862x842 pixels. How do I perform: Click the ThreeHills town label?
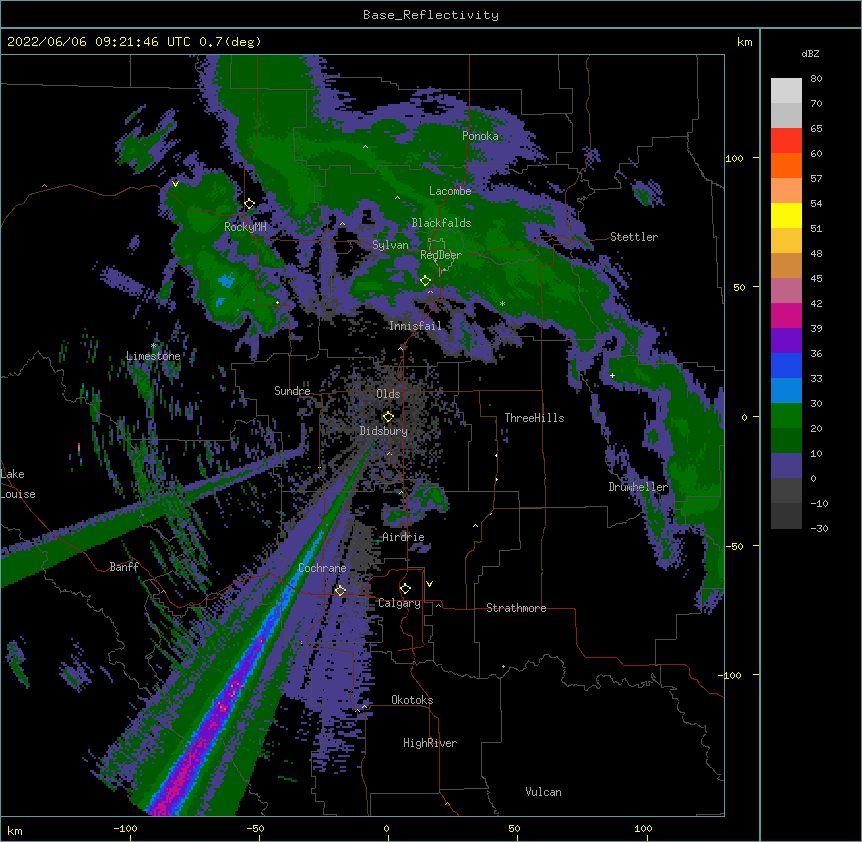pyautogui.click(x=534, y=418)
